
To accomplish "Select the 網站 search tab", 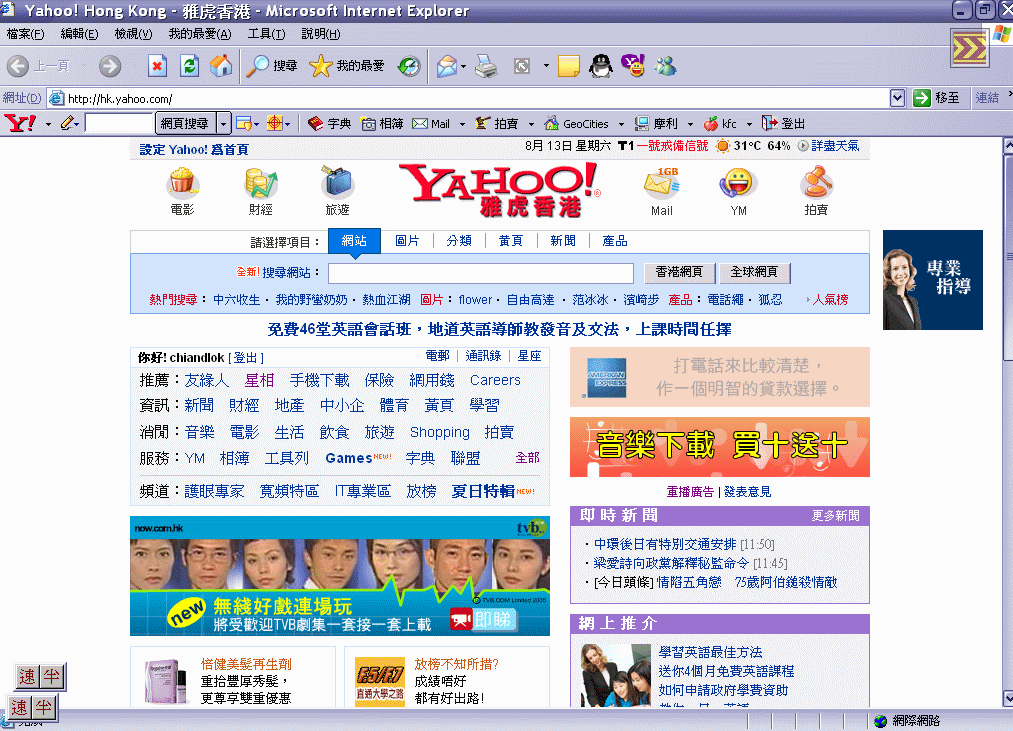I will 354,240.
